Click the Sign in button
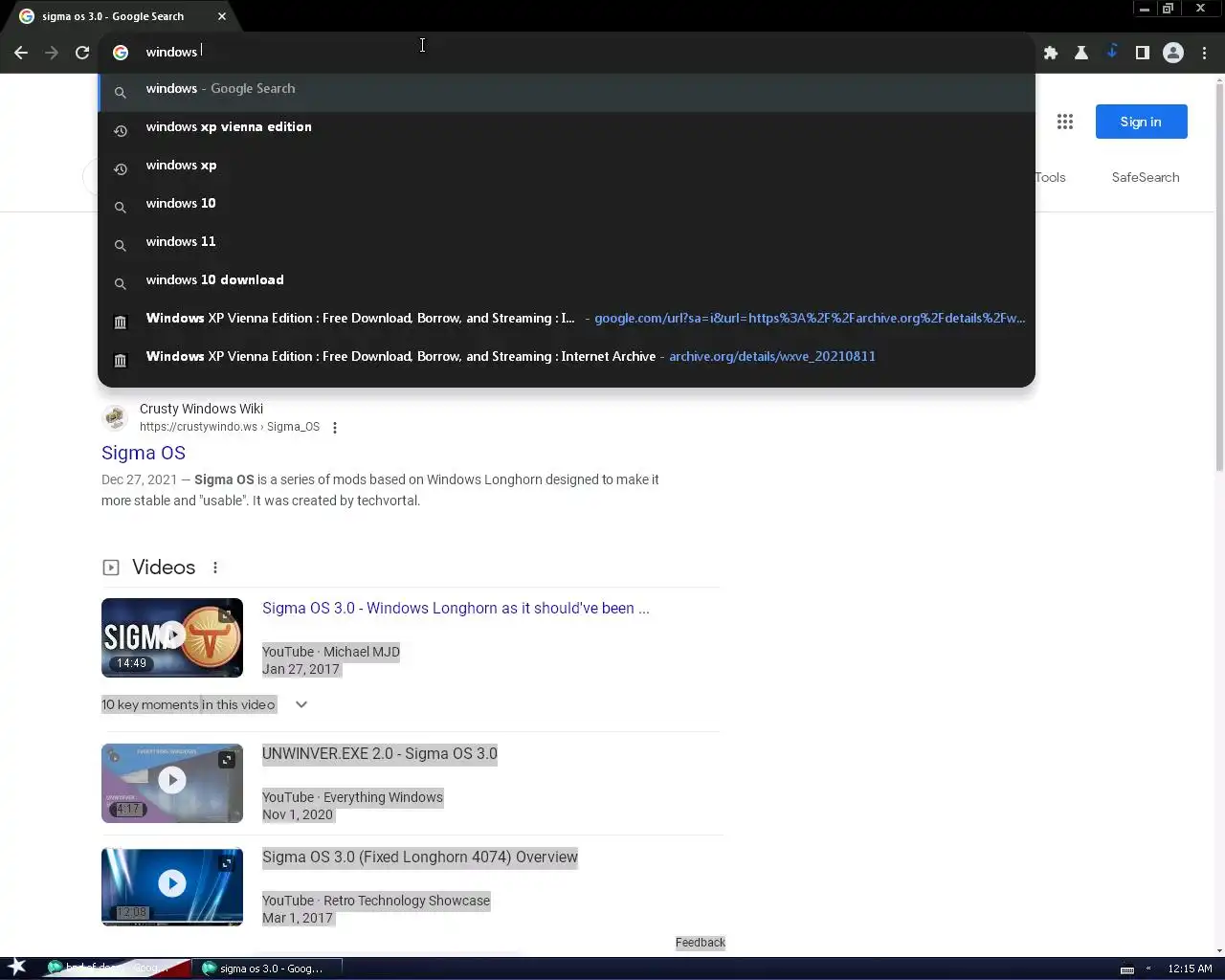 point(1141,122)
